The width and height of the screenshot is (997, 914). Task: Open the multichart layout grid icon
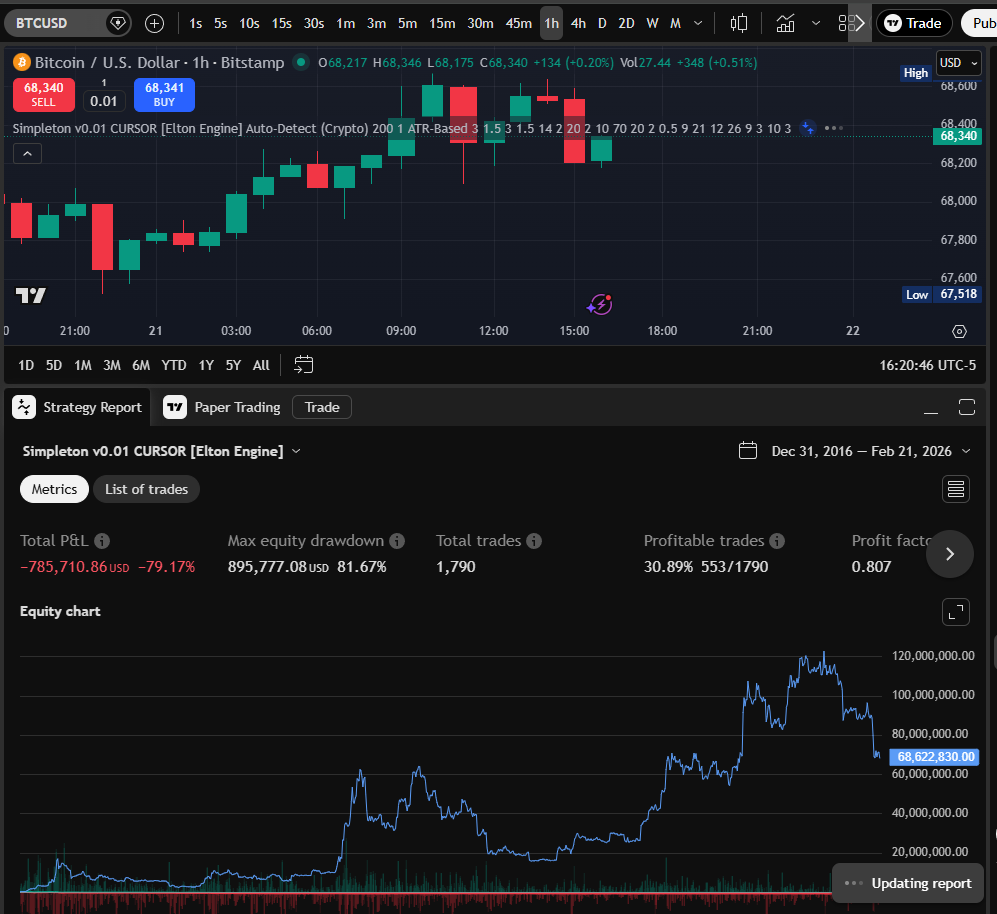(845, 22)
